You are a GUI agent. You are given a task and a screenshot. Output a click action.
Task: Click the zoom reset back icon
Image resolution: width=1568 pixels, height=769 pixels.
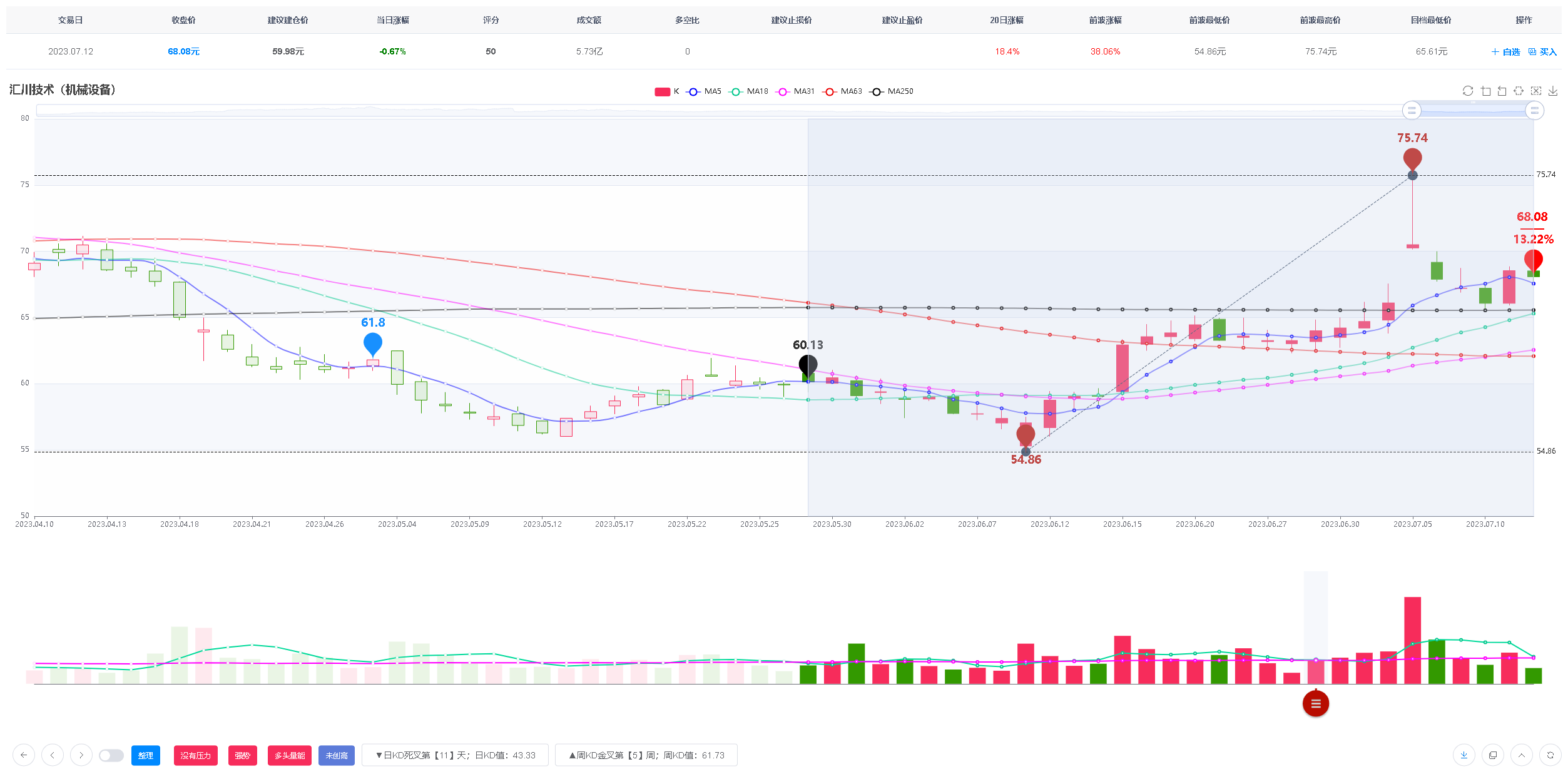(1502, 91)
